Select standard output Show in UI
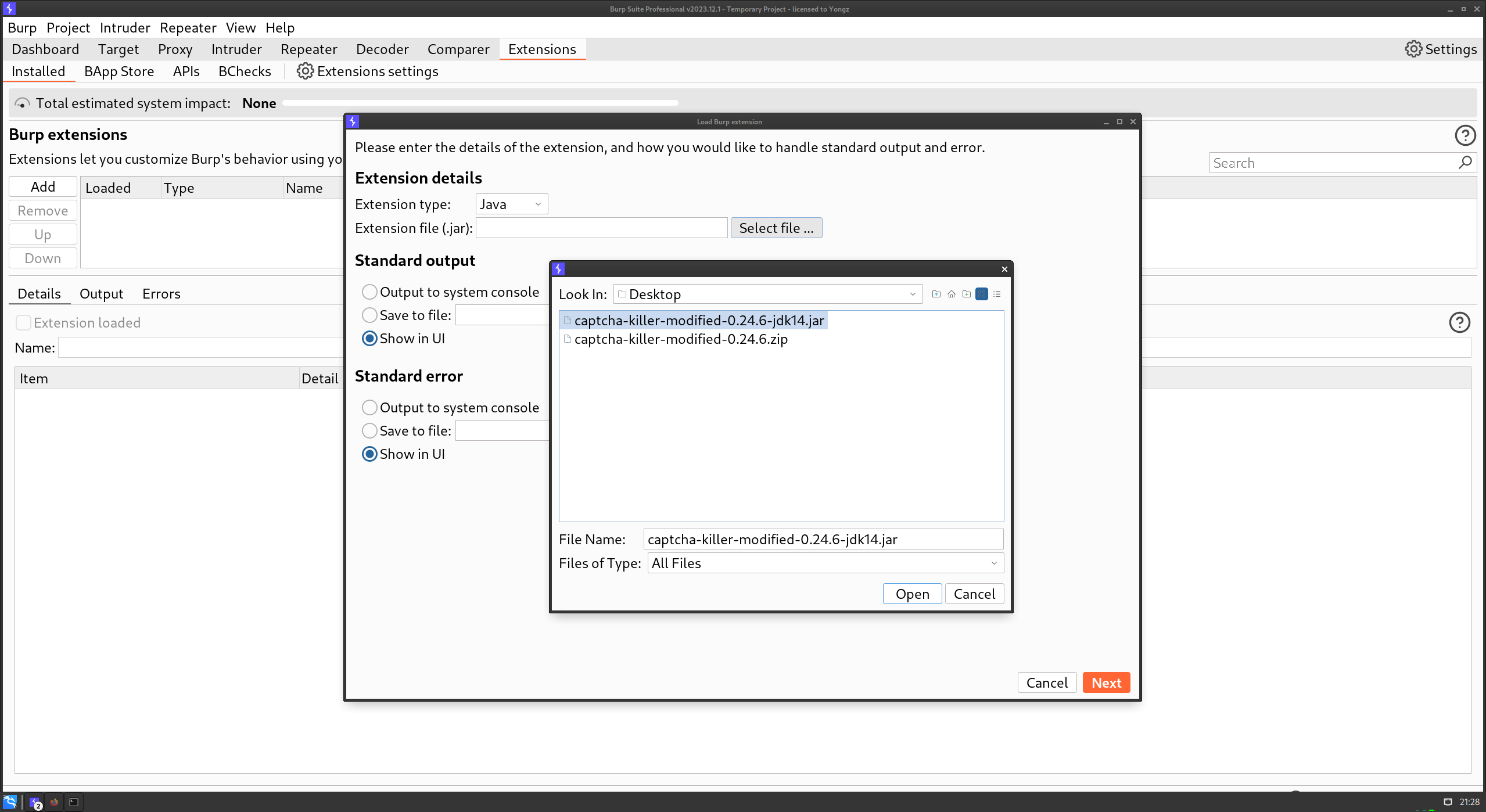Image resolution: width=1486 pixels, height=812 pixels. (369, 338)
